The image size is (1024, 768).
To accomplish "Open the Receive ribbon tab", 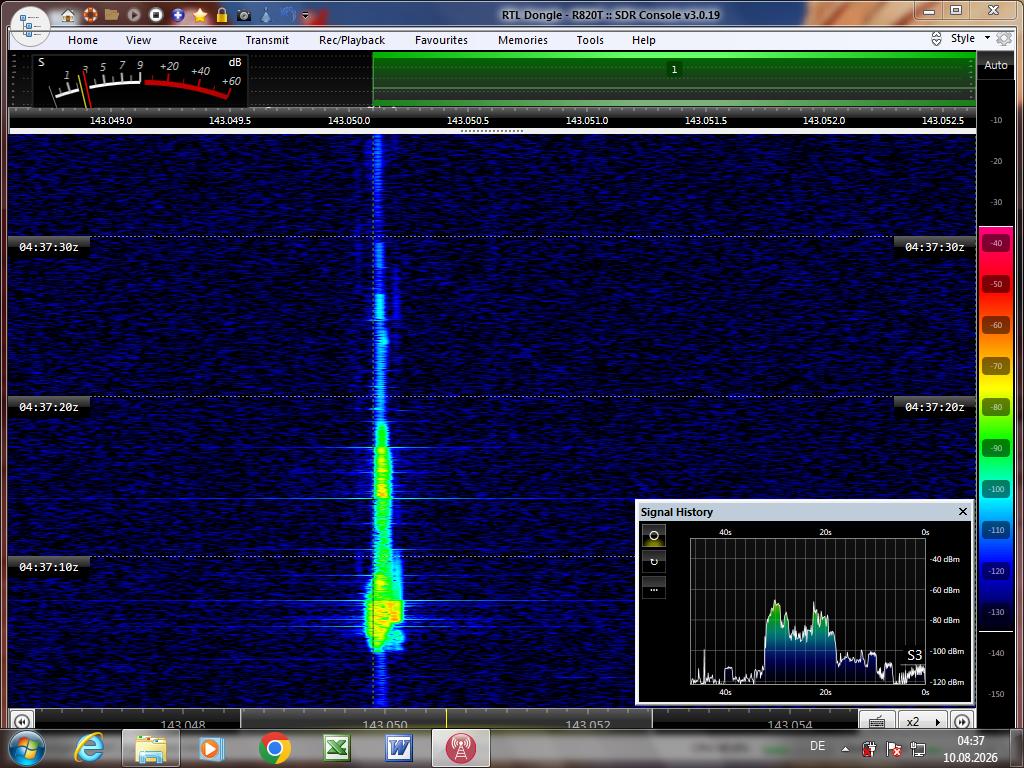I will (198, 40).
